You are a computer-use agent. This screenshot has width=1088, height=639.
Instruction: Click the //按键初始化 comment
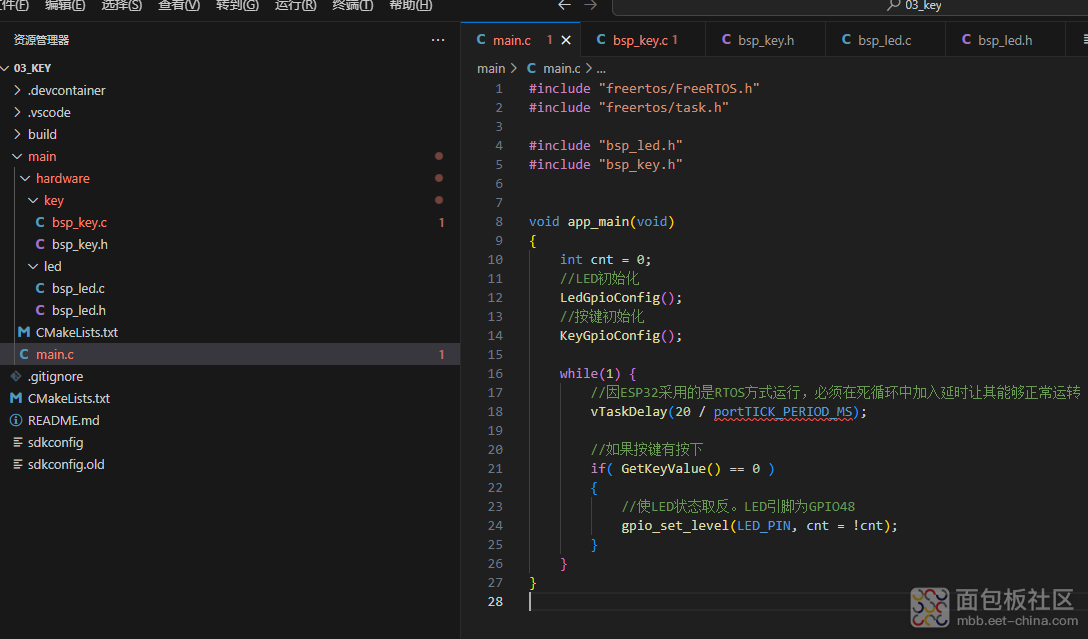[602, 317]
